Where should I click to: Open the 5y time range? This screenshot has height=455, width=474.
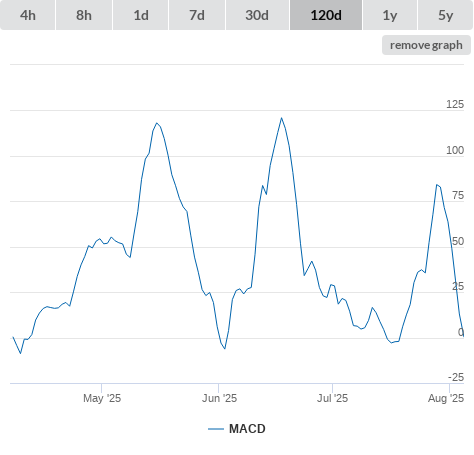click(x=446, y=15)
